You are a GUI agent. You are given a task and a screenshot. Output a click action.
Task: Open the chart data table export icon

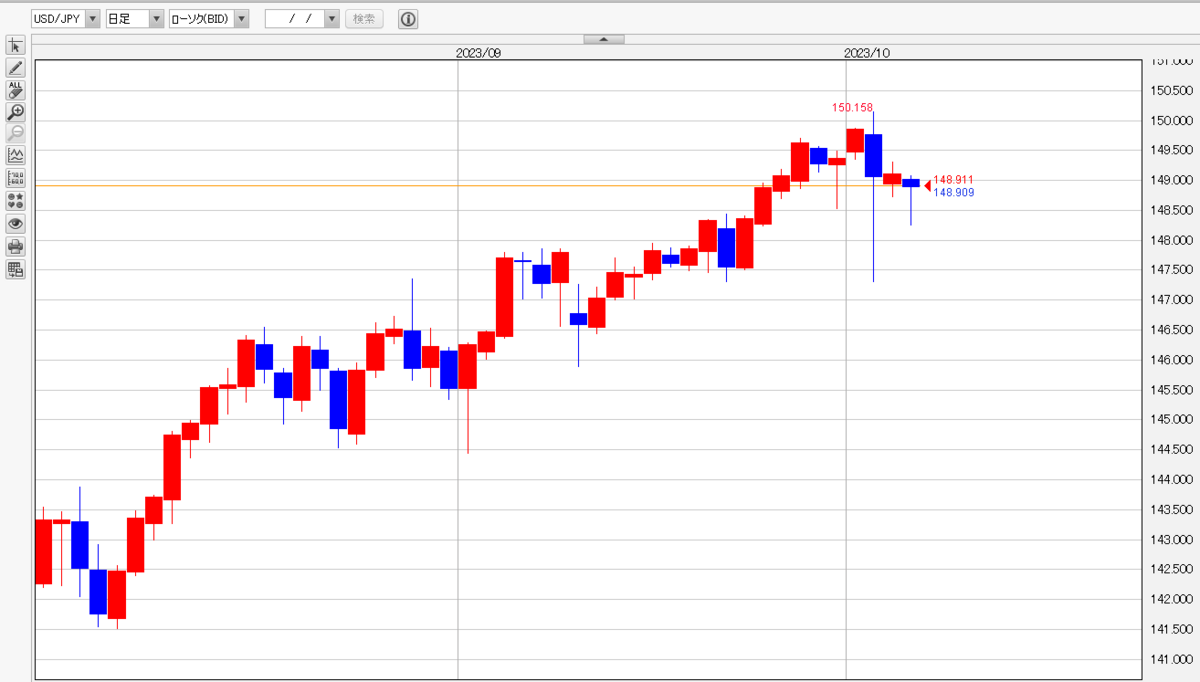click(x=15, y=270)
